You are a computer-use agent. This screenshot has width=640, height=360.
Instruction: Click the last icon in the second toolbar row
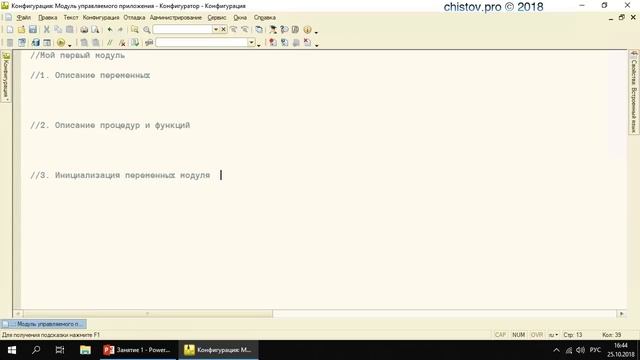pos(307,42)
